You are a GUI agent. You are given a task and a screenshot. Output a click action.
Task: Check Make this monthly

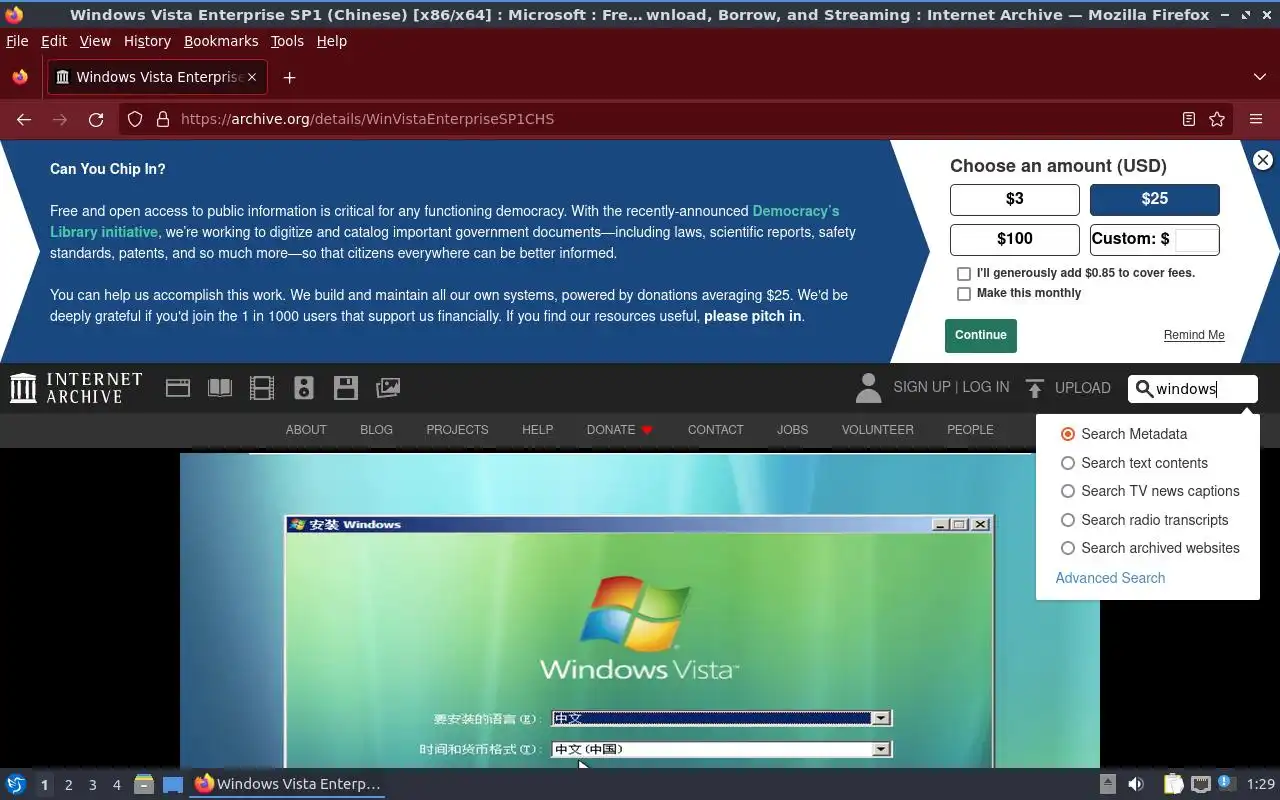pyautogui.click(x=964, y=294)
